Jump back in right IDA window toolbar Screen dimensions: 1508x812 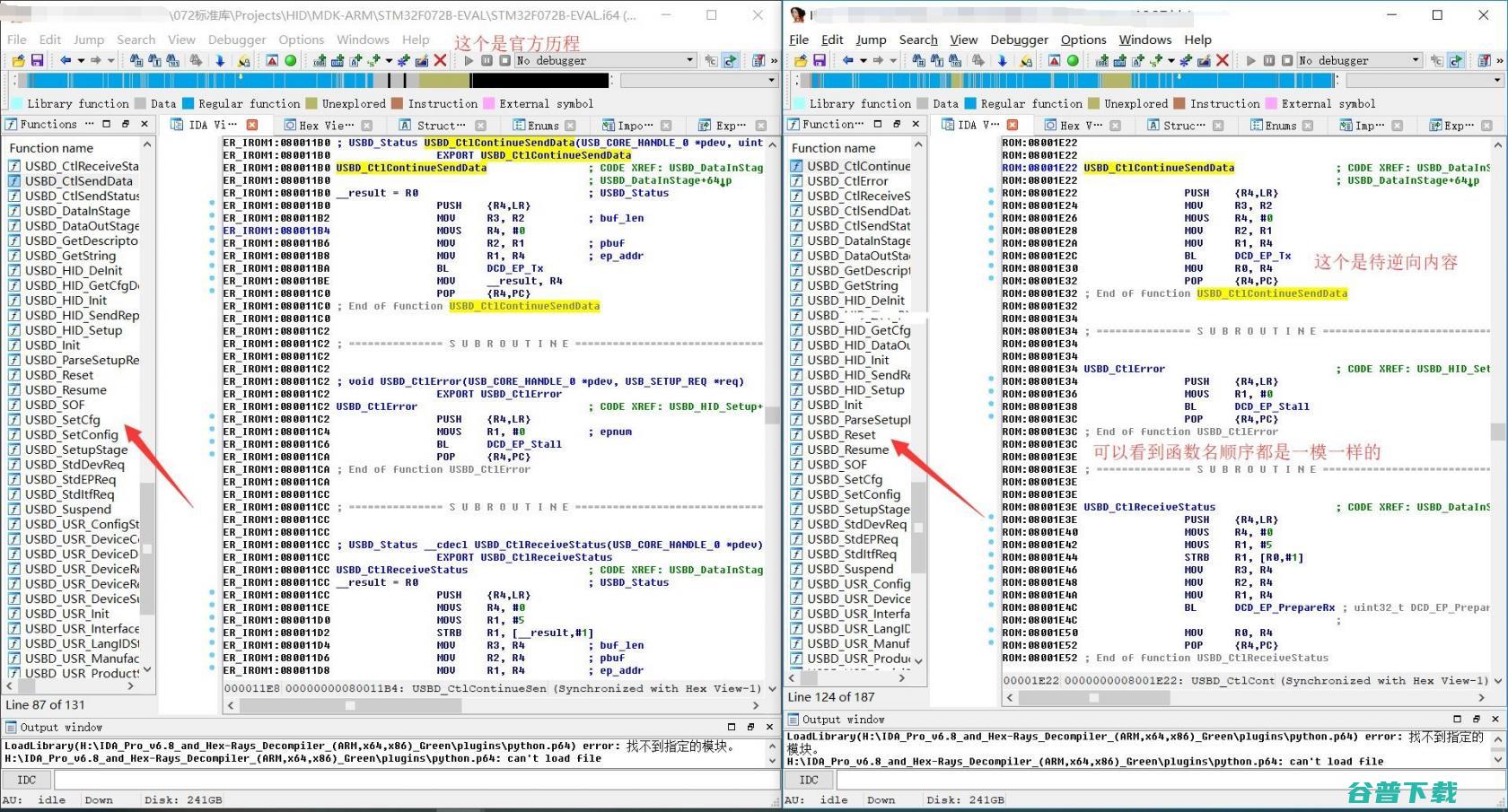(x=848, y=60)
